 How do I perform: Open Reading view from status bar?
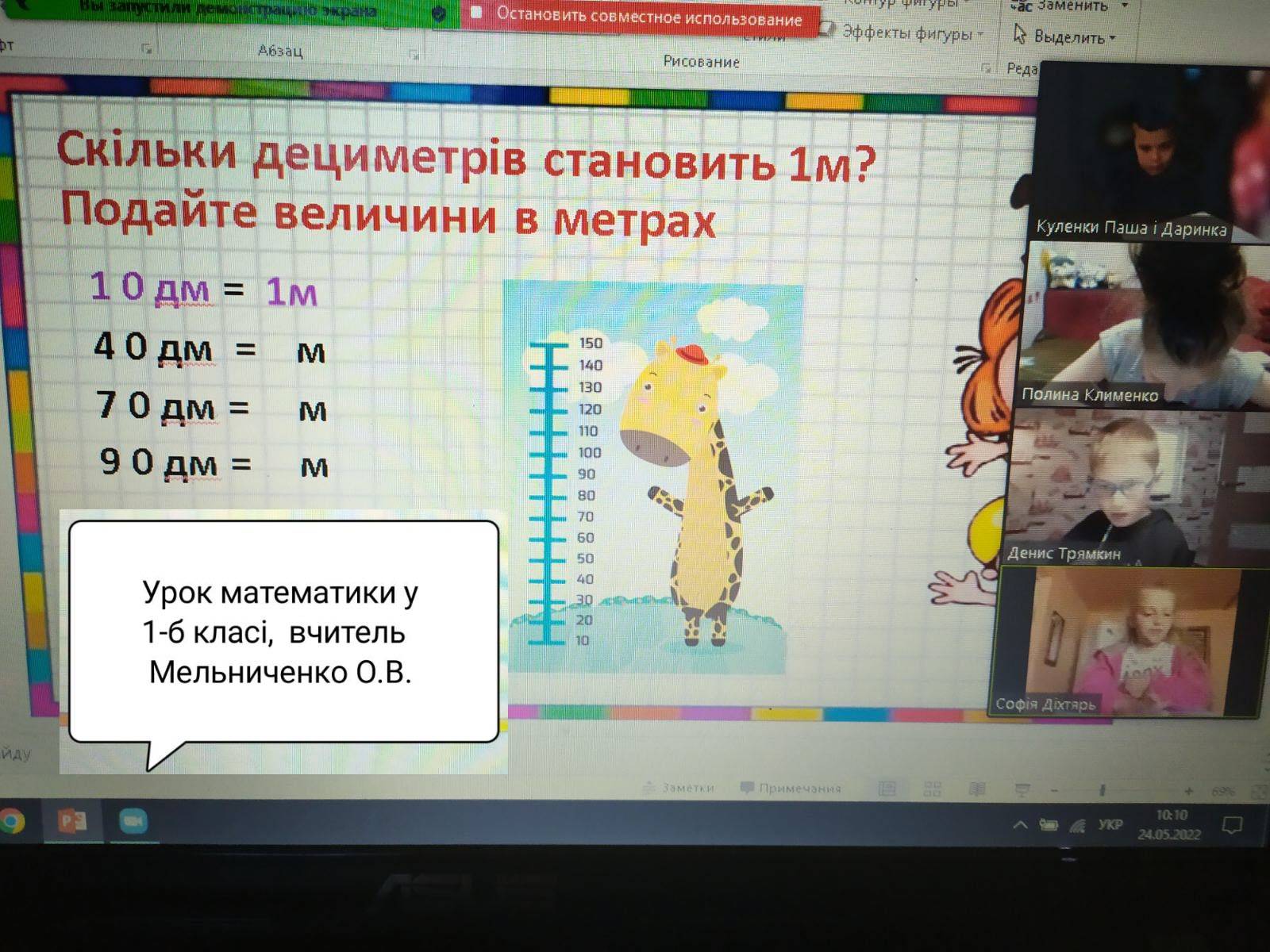pos(977,789)
